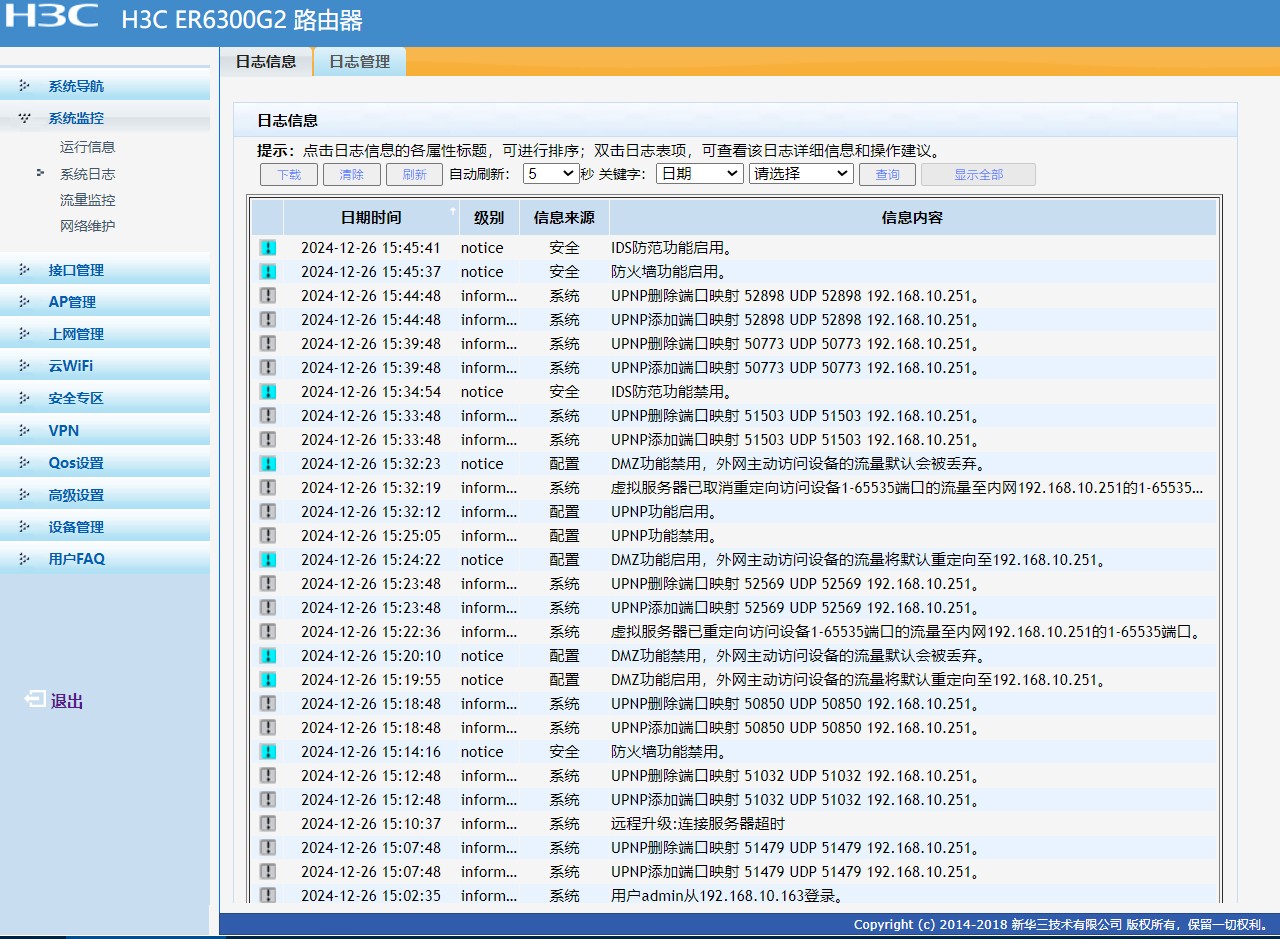Expand the 设备管理 menu section
1280x939 pixels.
point(105,527)
